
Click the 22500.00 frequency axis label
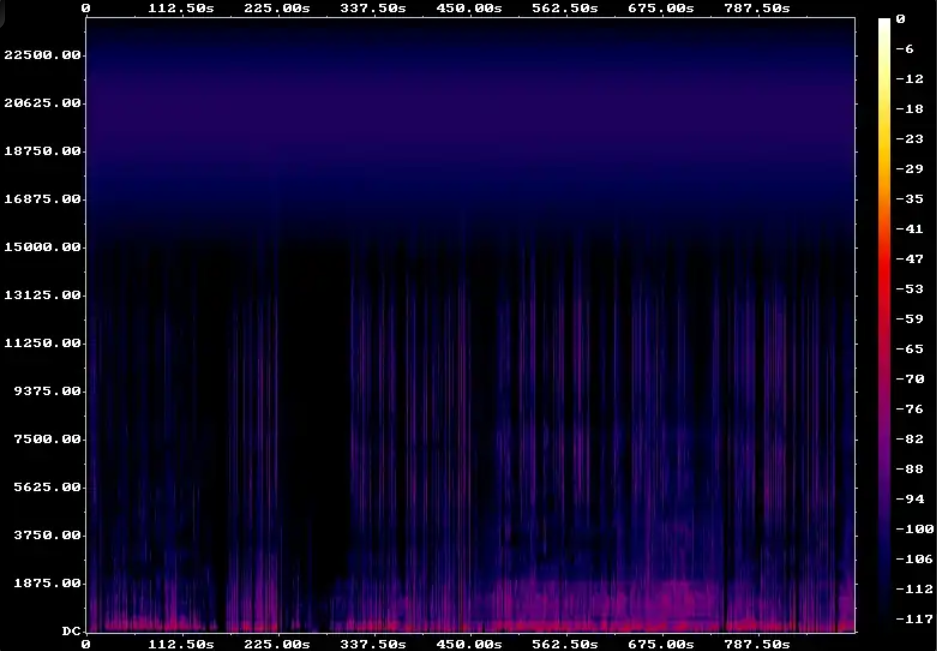tap(42, 55)
